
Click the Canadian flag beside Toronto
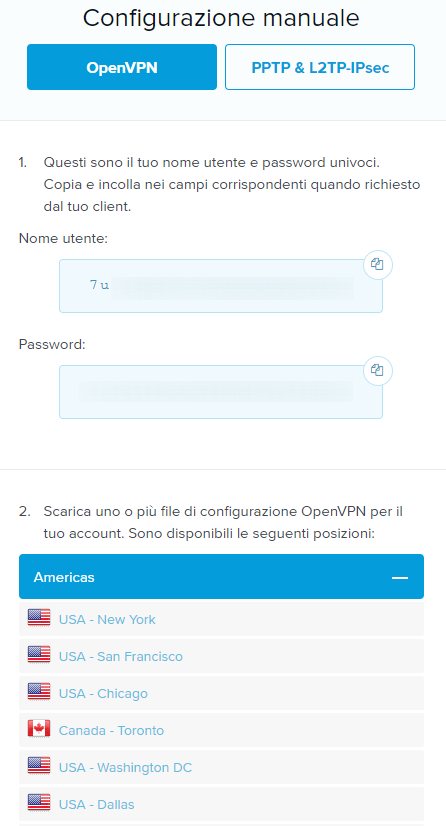[x=39, y=729]
